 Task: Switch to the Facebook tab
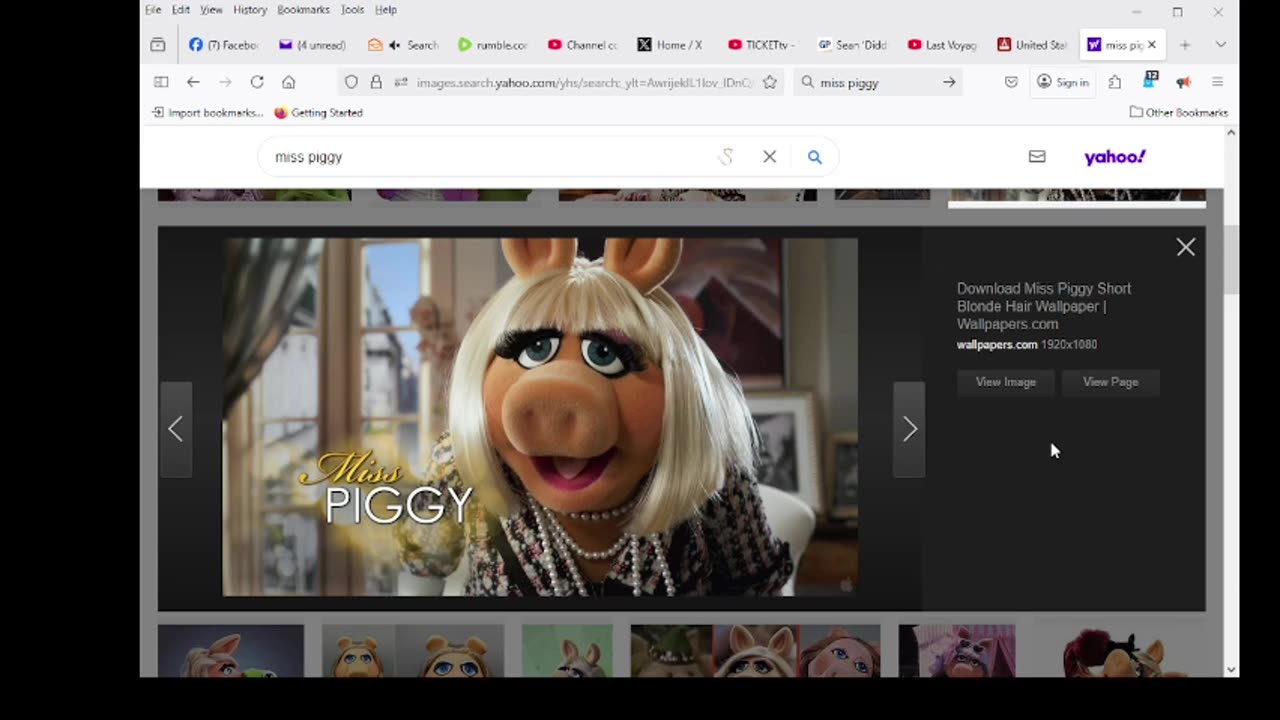point(224,45)
